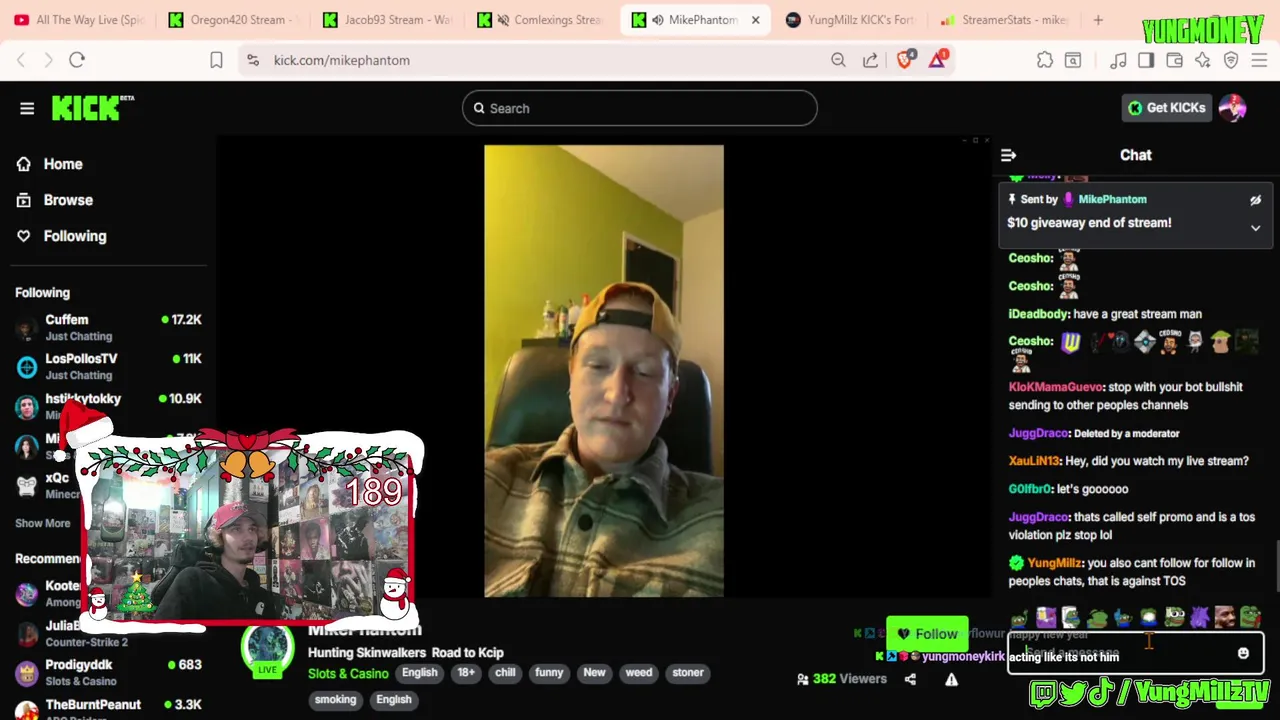Select the 18+ tag
1280x720 pixels.
466,673
